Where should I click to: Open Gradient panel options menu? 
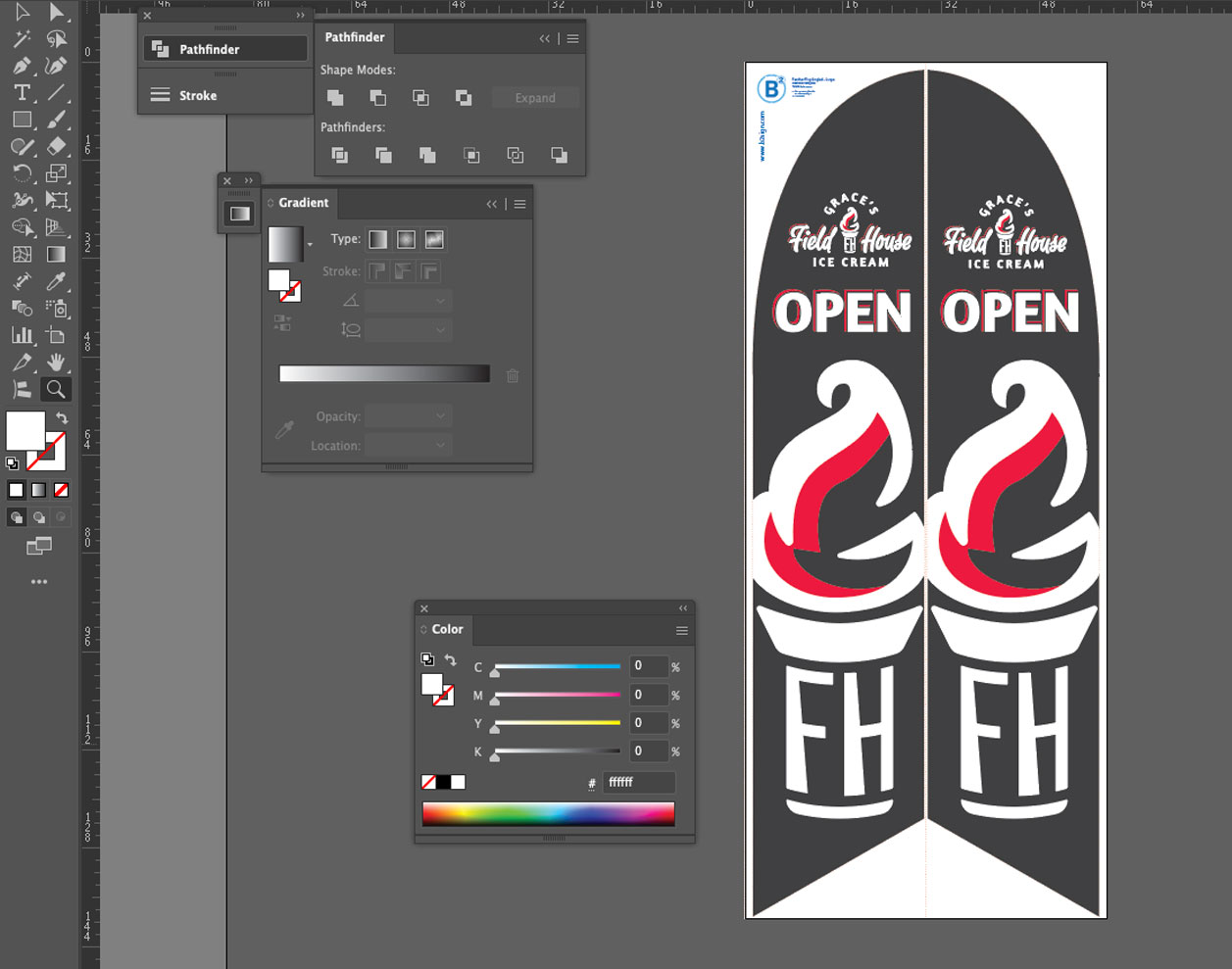520,204
